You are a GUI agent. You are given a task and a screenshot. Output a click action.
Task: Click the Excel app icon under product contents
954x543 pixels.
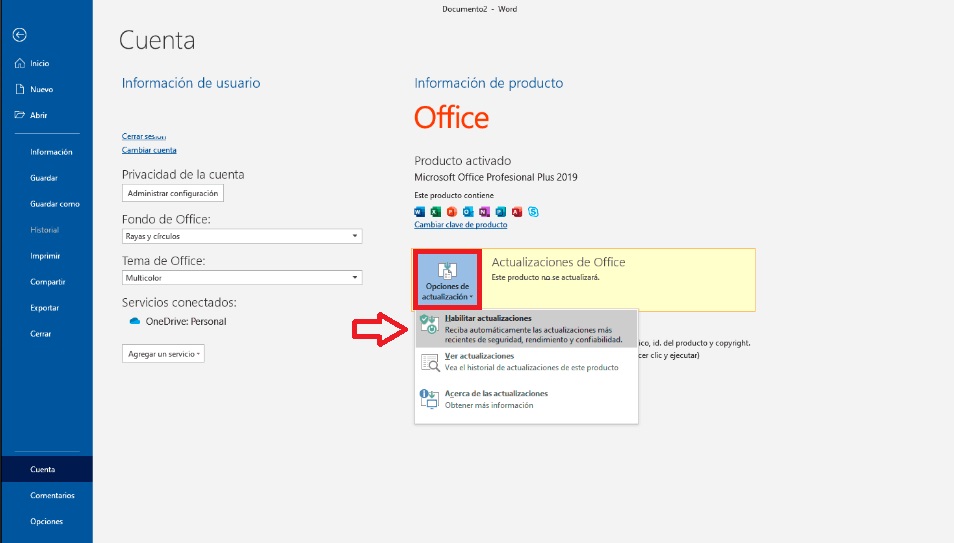pos(436,212)
